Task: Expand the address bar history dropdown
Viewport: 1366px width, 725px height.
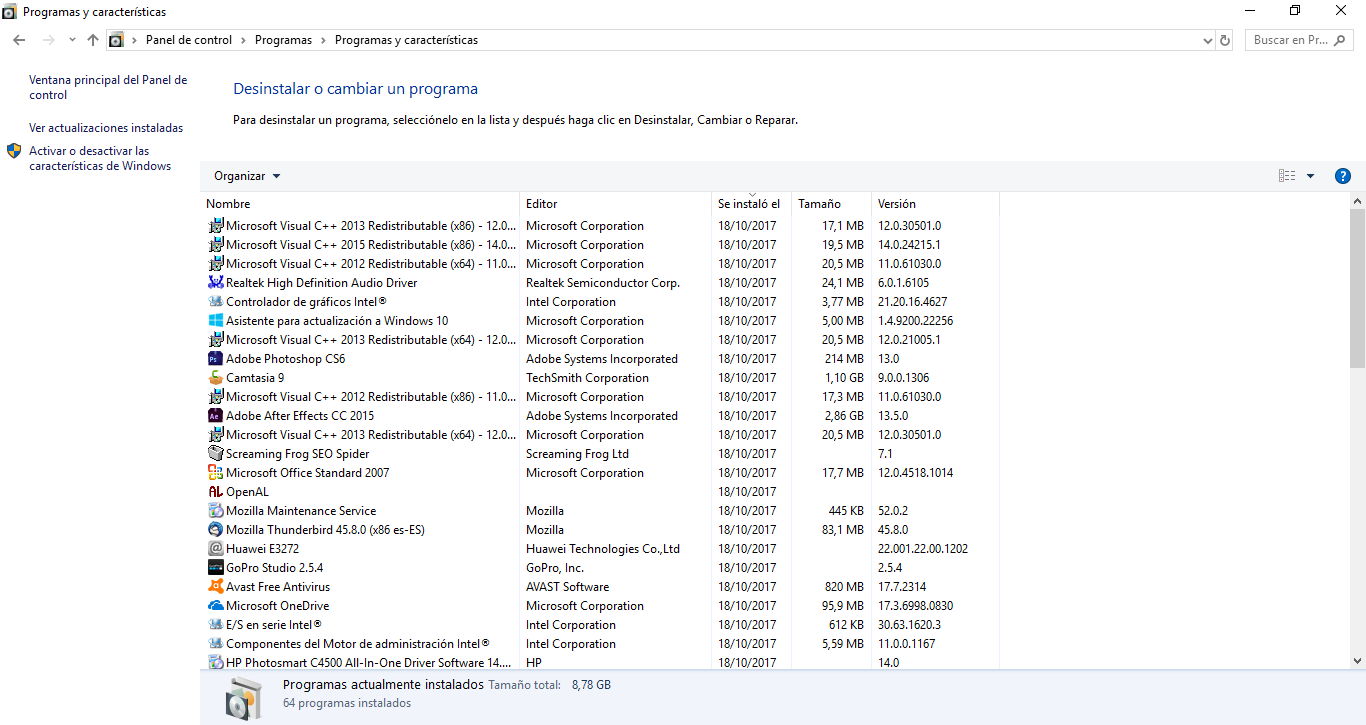Action: [x=1207, y=40]
